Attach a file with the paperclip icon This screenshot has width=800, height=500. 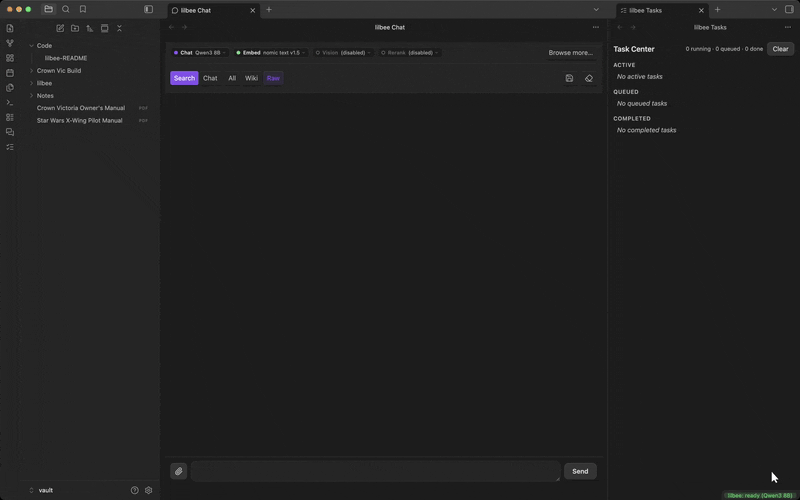(x=179, y=471)
